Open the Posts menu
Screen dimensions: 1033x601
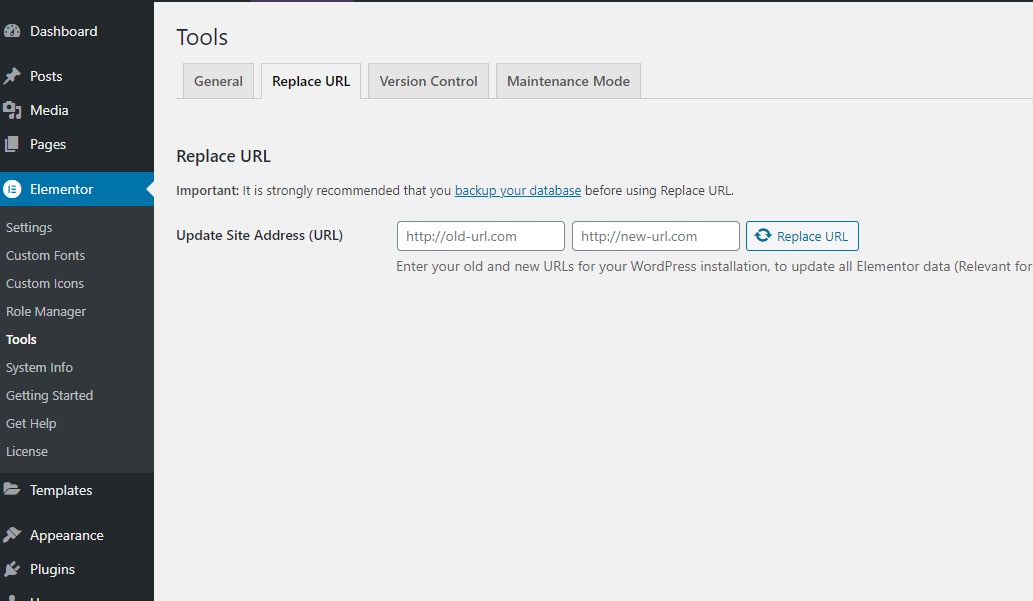76,76
